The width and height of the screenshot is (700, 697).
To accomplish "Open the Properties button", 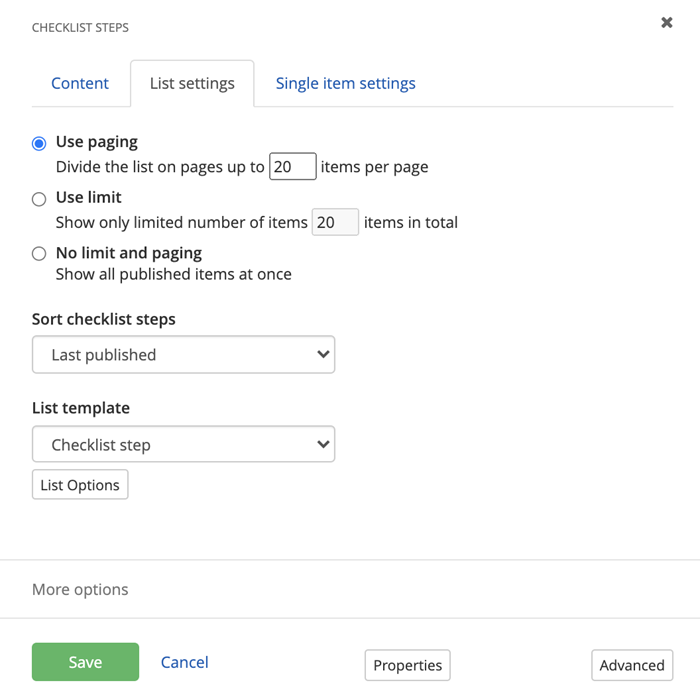I will coord(408,665).
